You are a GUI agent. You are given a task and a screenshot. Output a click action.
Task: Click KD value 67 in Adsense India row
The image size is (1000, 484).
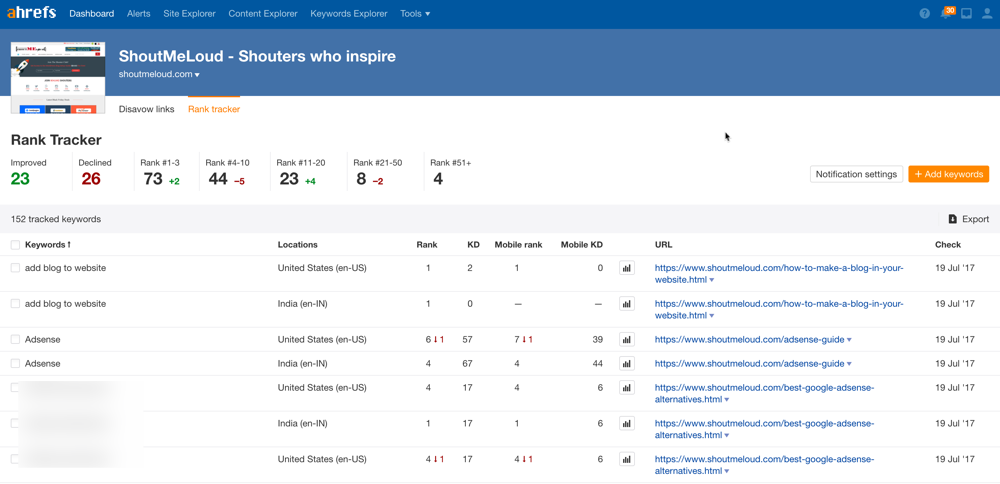click(467, 363)
